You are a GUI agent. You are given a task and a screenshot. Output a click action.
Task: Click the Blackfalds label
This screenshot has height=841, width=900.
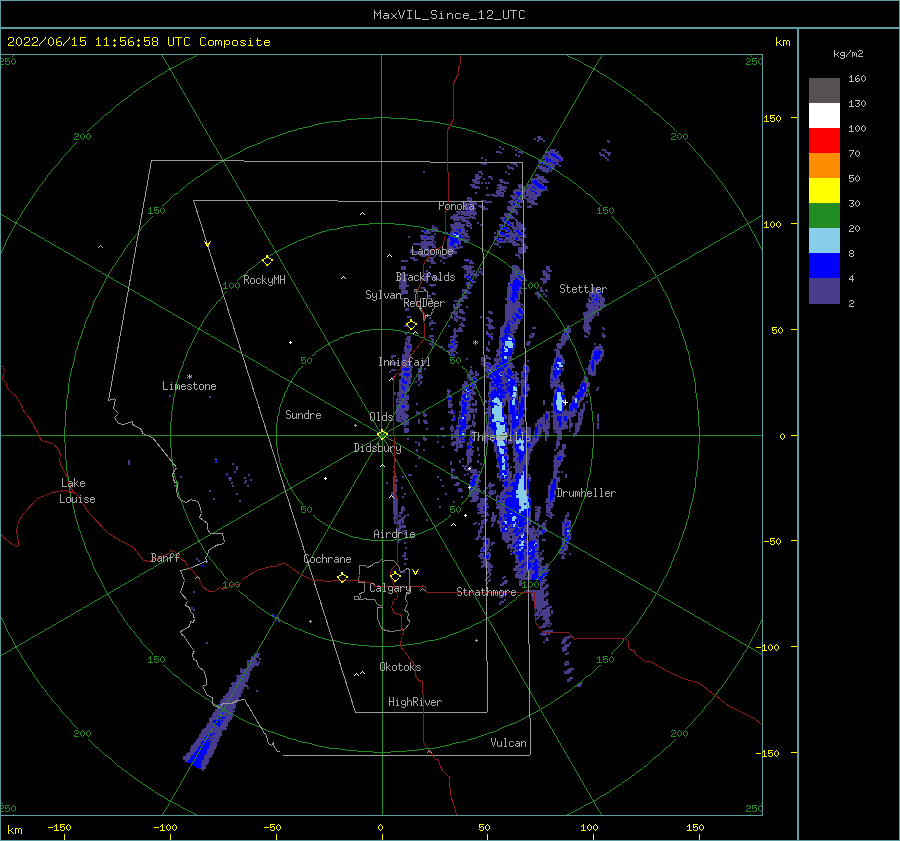[x=425, y=277]
